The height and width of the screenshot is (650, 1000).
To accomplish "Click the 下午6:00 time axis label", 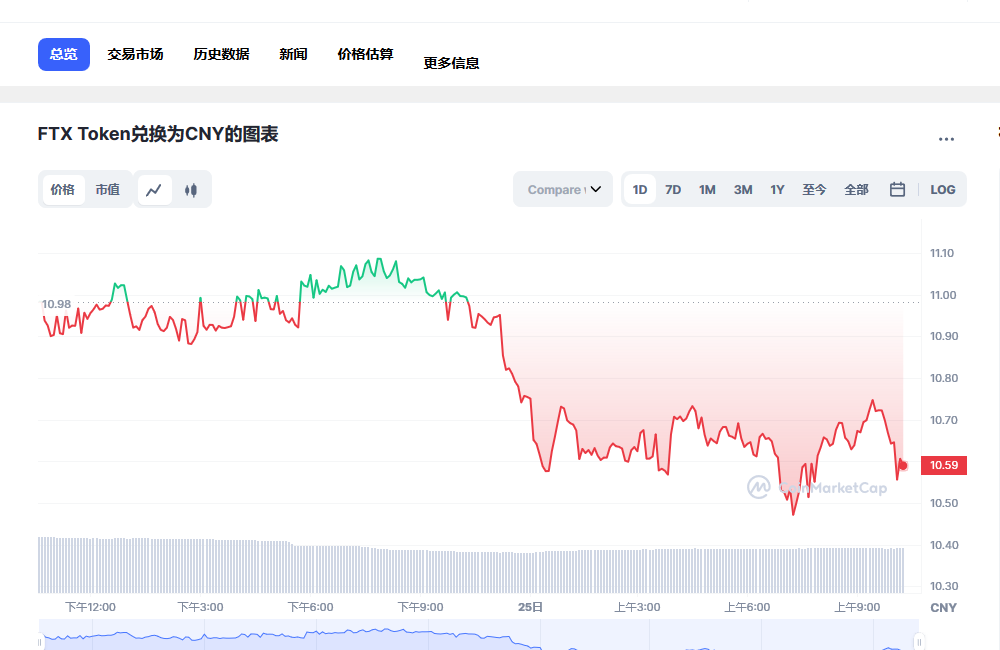I will coord(311,607).
